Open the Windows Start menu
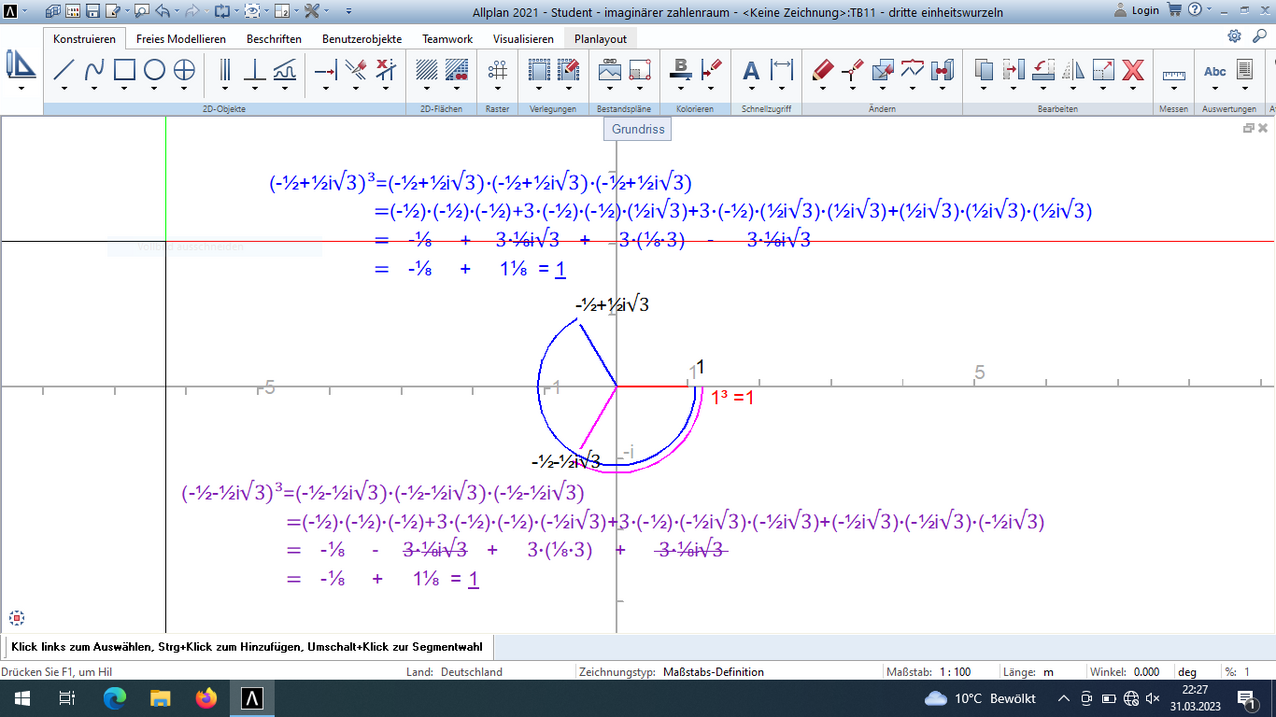This screenshot has height=717, width=1276. pos(21,698)
